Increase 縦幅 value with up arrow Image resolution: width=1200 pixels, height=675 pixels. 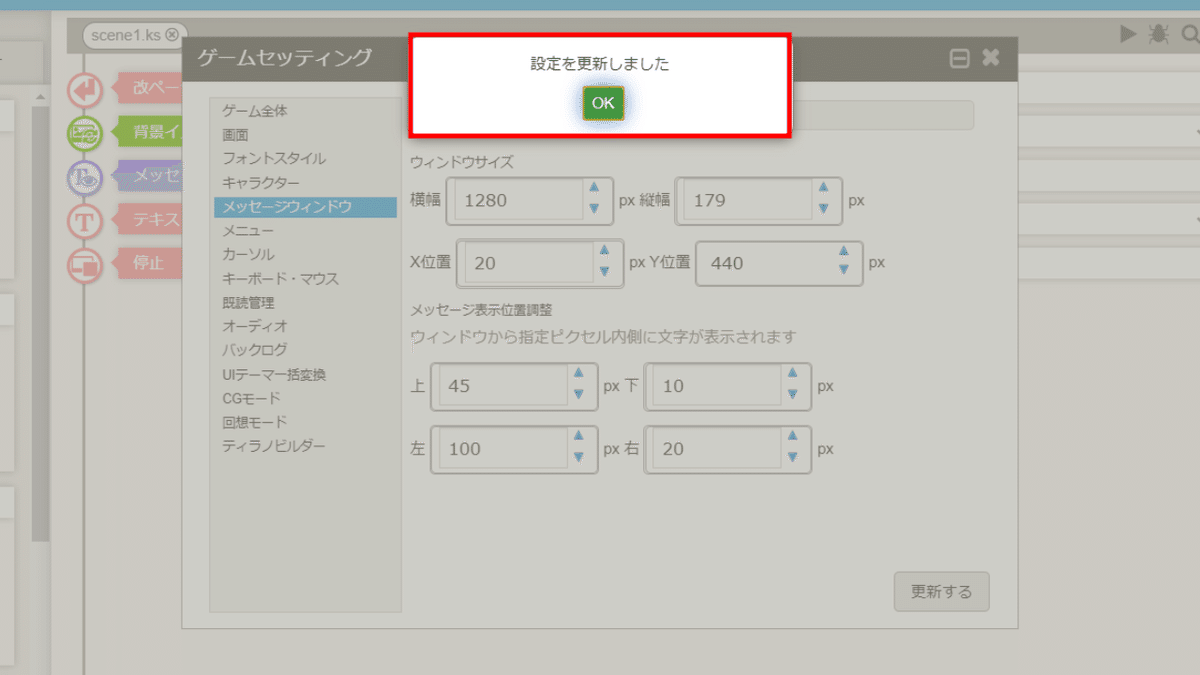pyautogui.click(x=823, y=188)
